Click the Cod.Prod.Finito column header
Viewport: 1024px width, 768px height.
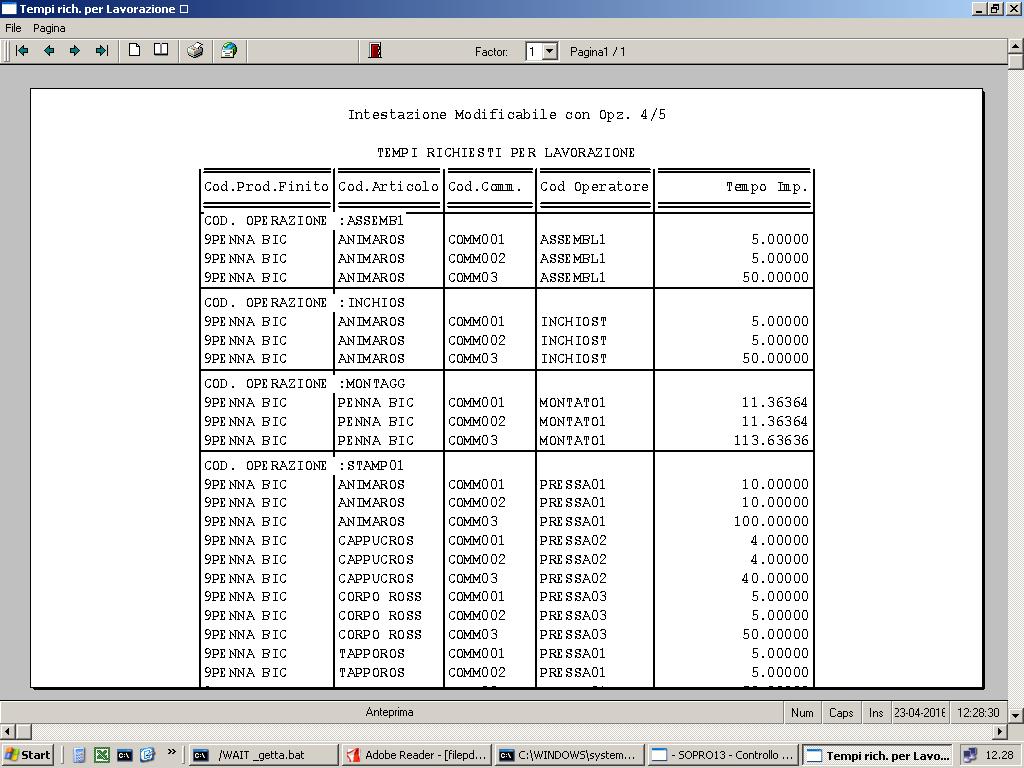click(266, 187)
